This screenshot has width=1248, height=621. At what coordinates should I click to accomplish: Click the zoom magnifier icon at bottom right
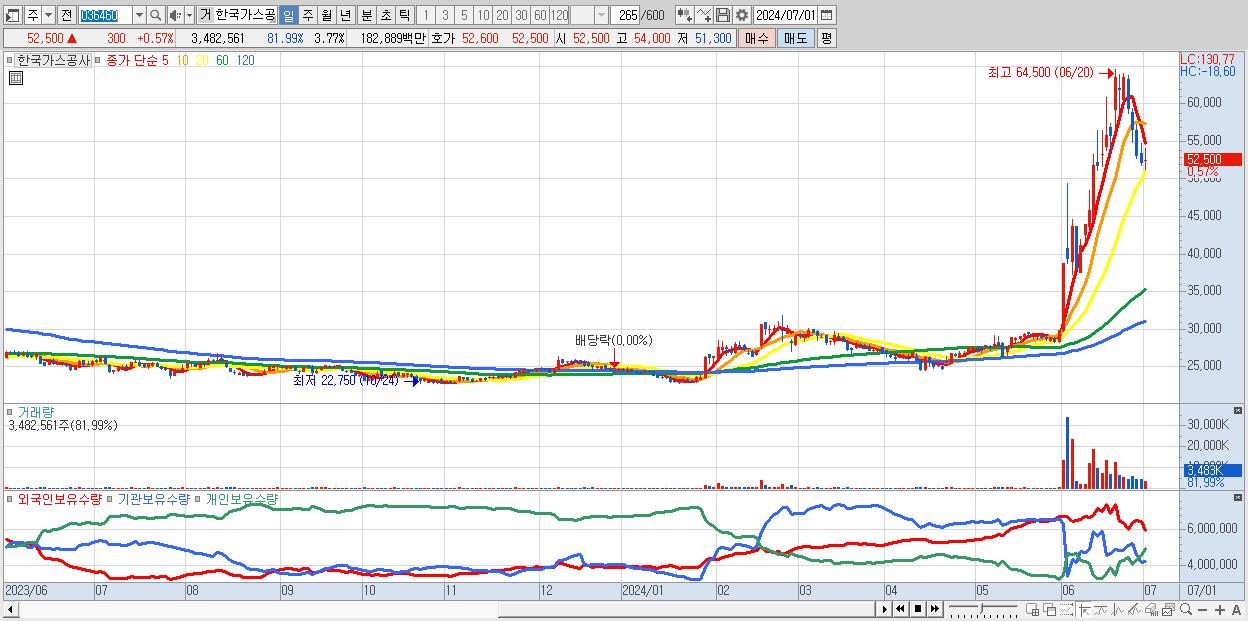click(1185, 610)
